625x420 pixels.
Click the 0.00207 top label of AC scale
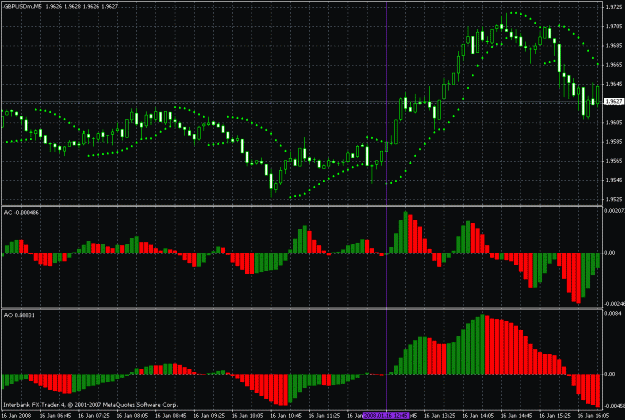[x=614, y=210]
